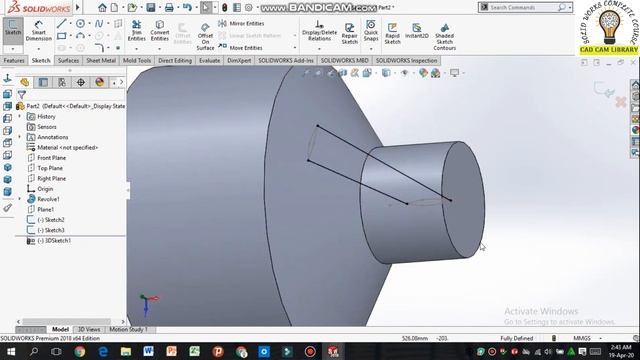The image size is (640, 360).
Task: Click the feature tree horizontal scrollbar
Action: coord(66,322)
